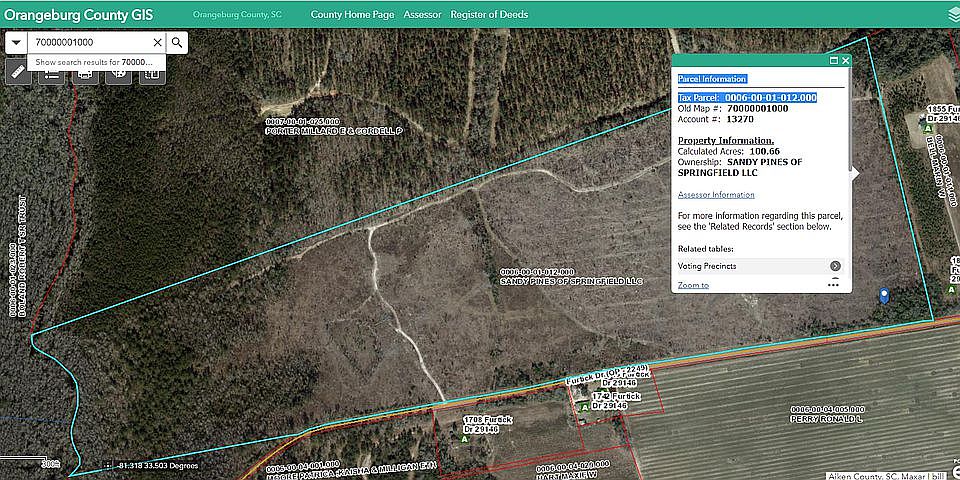The width and height of the screenshot is (960, 480).
Task: Select the 'Show search results' suggestion
Action: click(94, 61)
